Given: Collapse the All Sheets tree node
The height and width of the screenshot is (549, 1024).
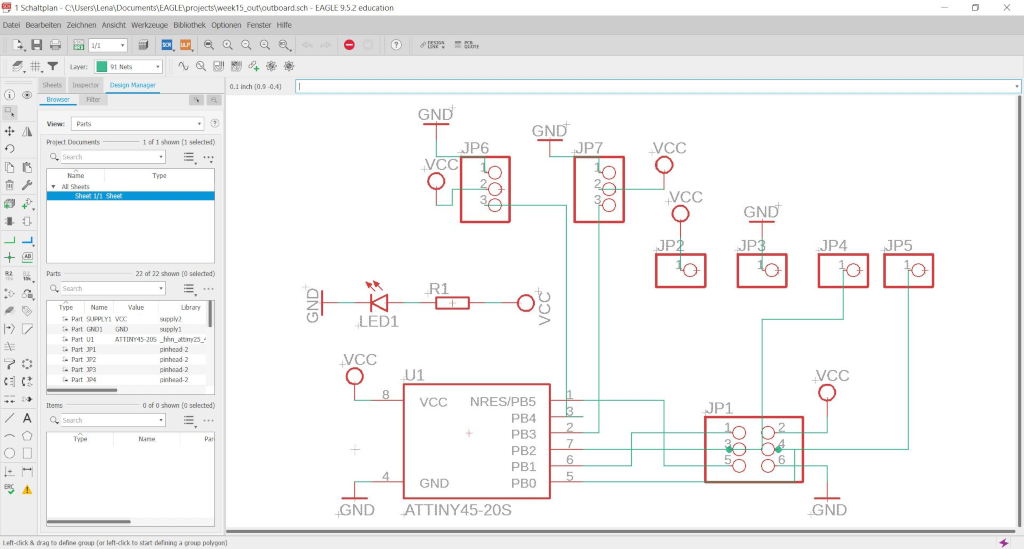Looking at the screenshot, I should tap(54, 187).
